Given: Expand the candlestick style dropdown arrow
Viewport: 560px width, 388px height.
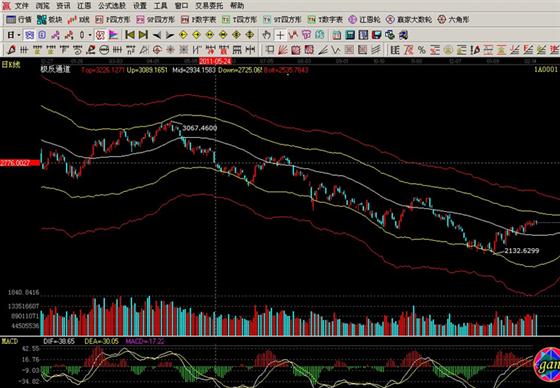Looking at the screenshot, I should 90,35.
